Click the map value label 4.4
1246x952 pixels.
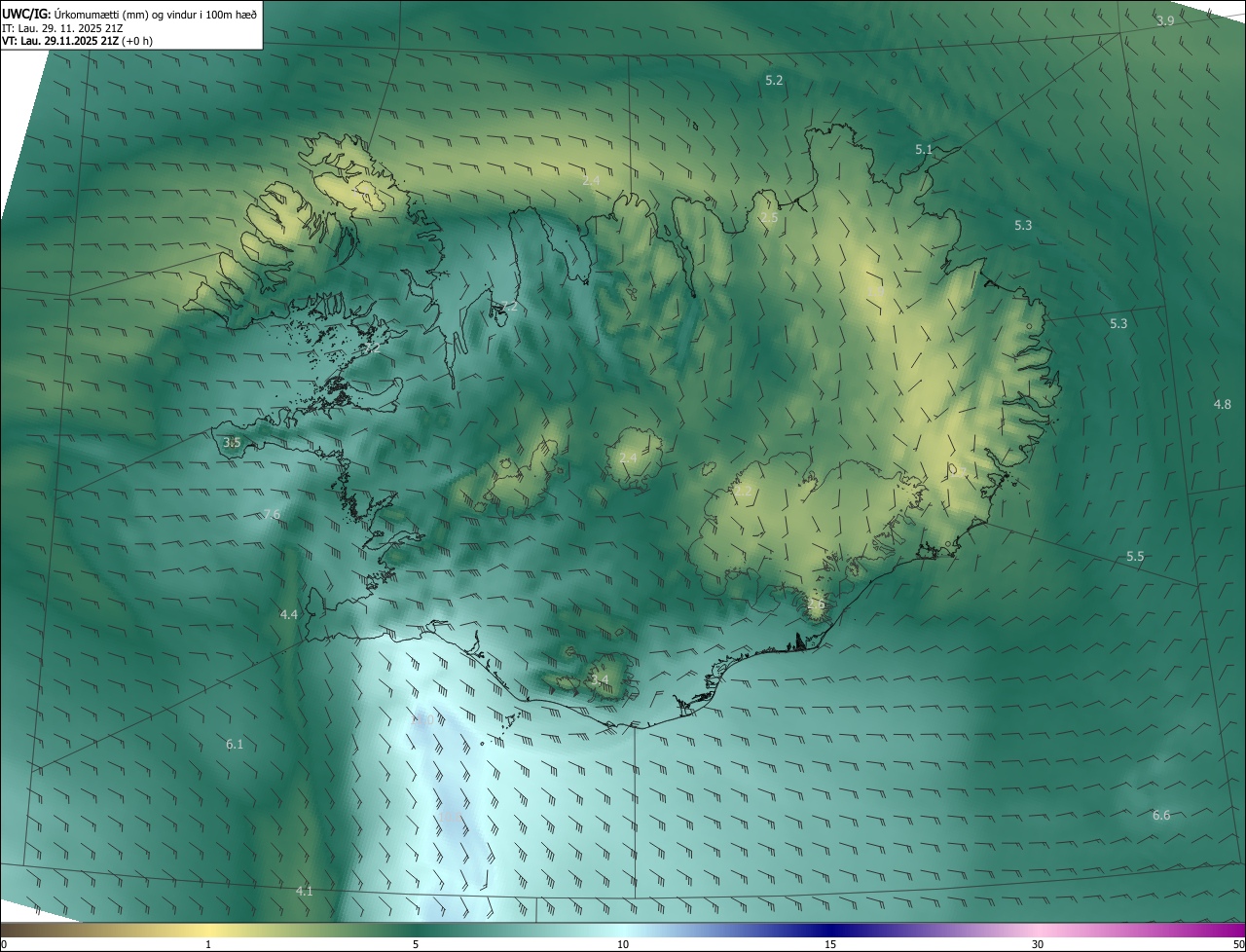pyautogui.click(x=289, y=615)
